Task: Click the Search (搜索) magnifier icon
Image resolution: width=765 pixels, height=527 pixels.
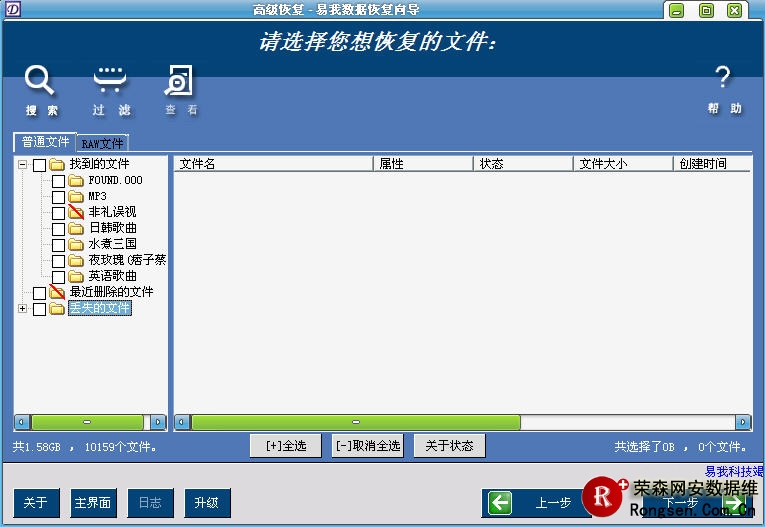Action: point(40,80)
